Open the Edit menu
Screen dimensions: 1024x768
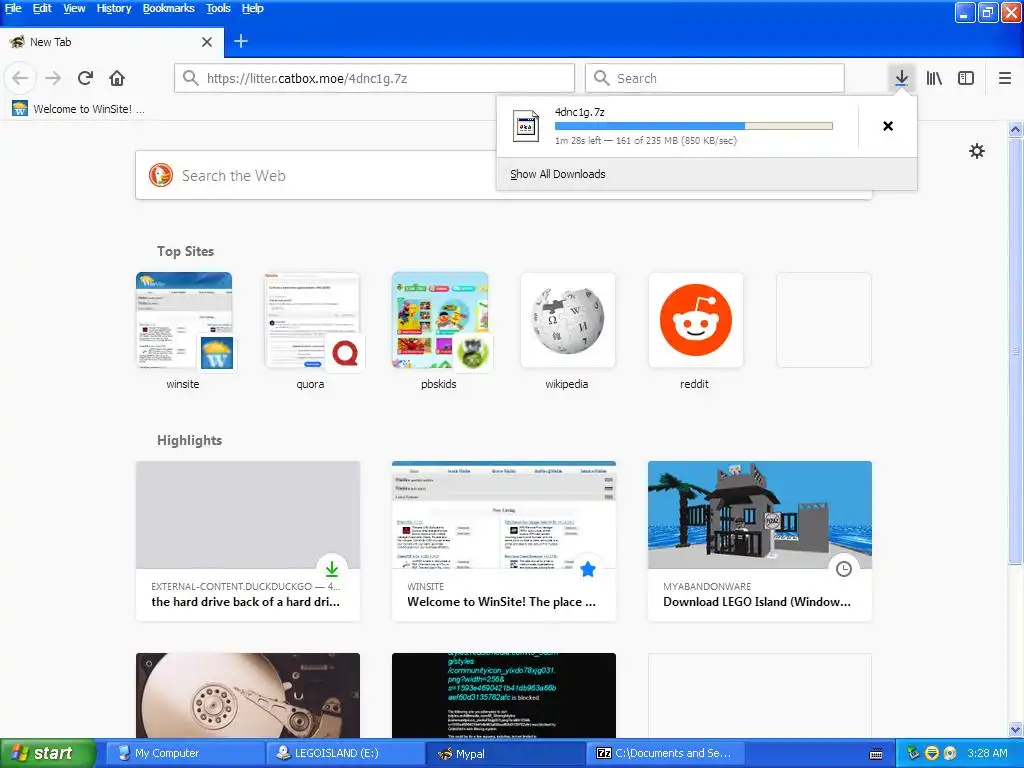click(42, 8)
